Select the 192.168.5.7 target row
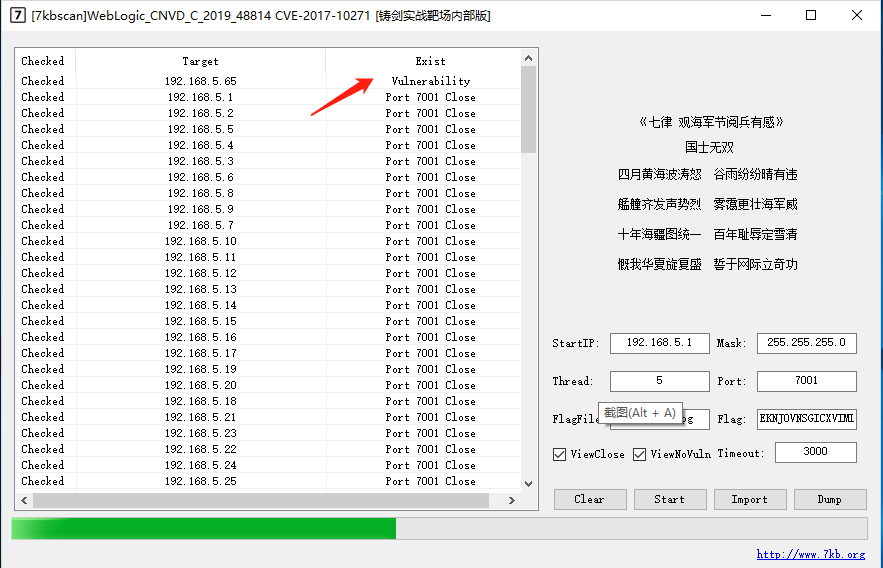 click(x=268, y=225)
